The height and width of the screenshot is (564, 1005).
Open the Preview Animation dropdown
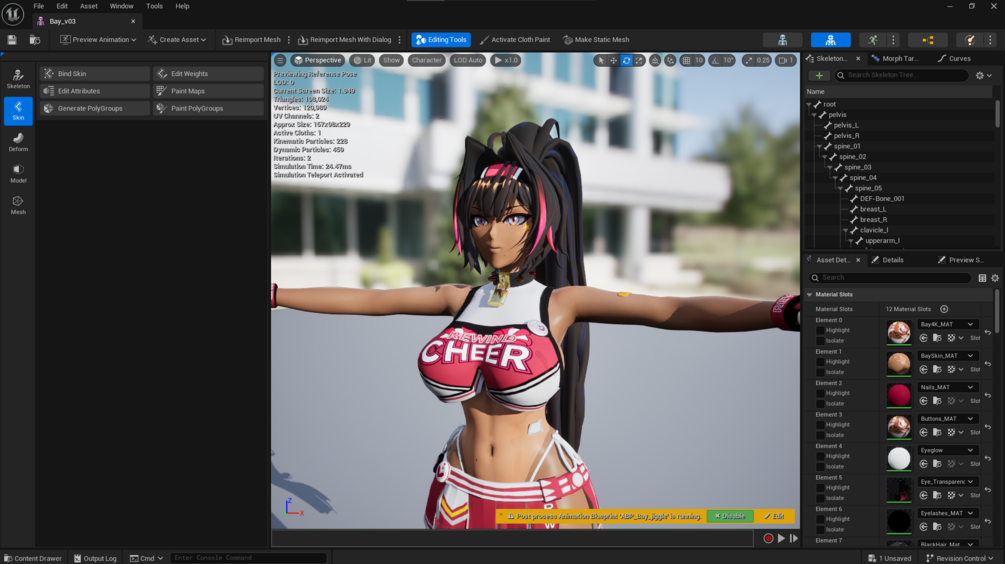pos(98,40)
